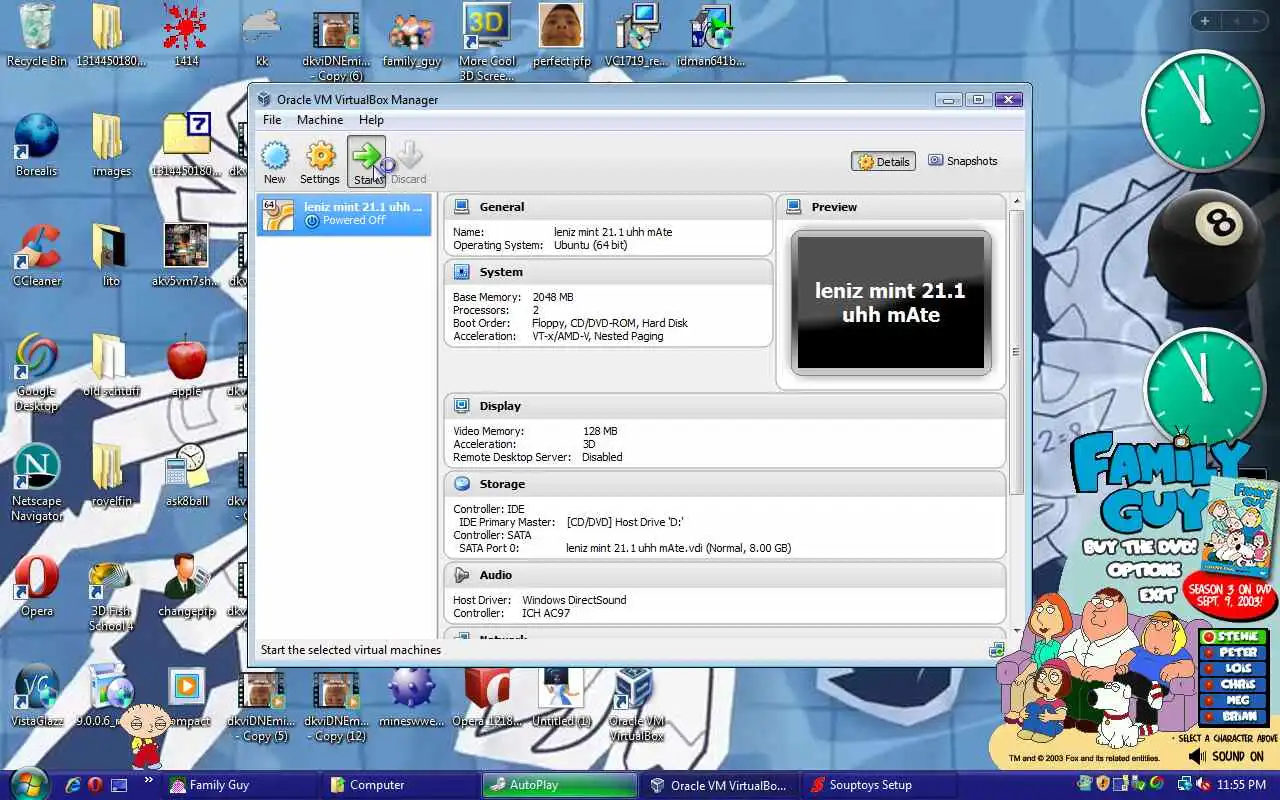Open the File menu in VirtualBox
This screenshot has width=1280, height=800.
[272, 120]
